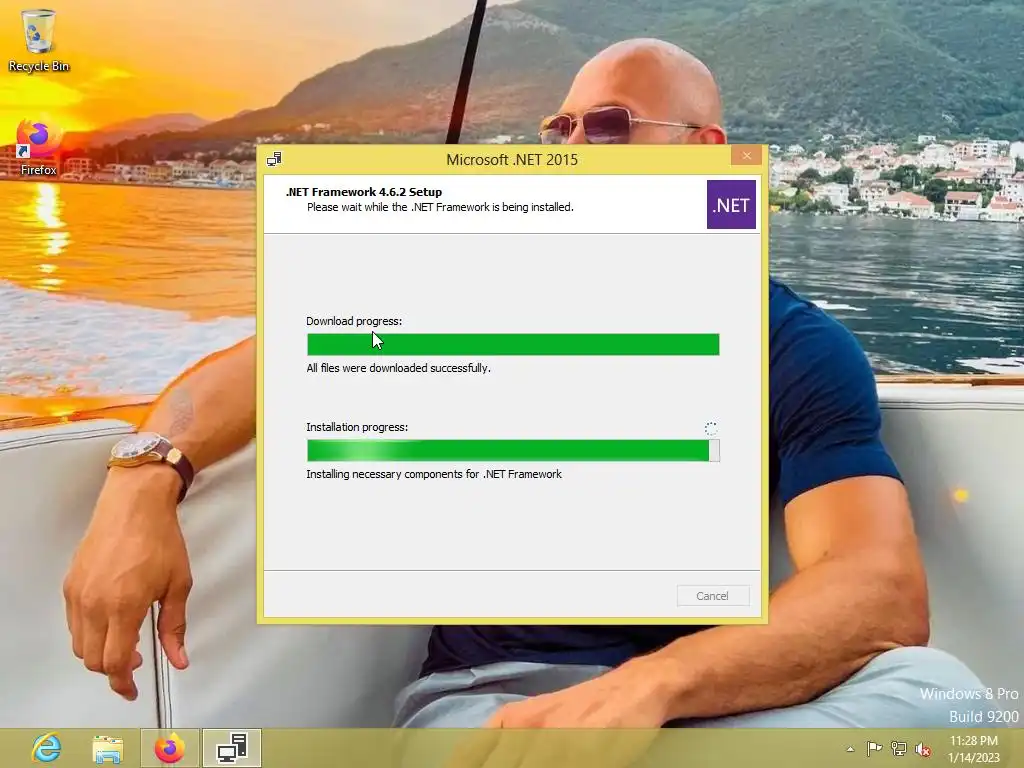Click the spinning busy indicator
Image resolution: width=1024 pixels, height=768 pixels.
click(711, 428)
